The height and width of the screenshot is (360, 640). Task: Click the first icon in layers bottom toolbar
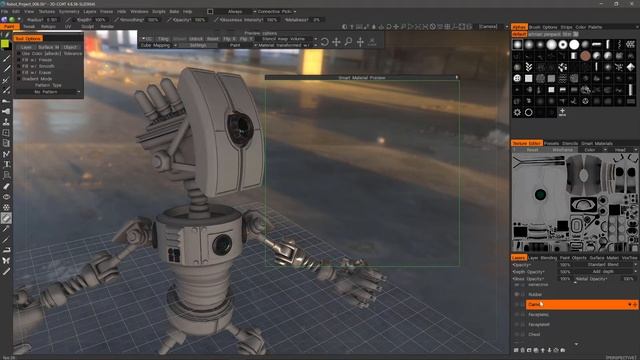[x=516, y=350]
